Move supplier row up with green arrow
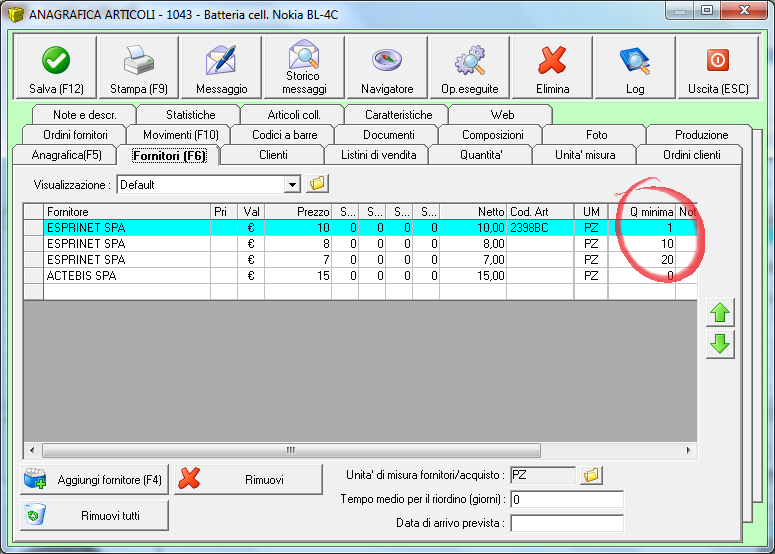 [x=720, y=313]
